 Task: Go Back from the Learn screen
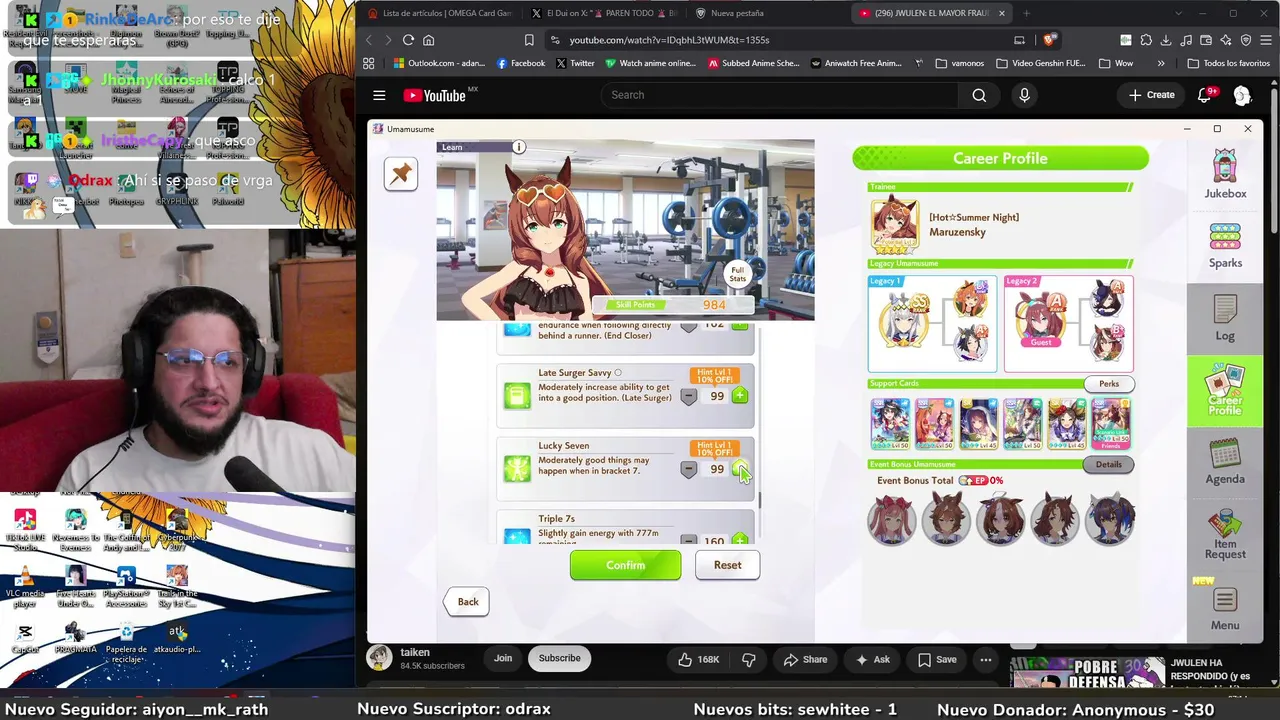click(467, 601)
